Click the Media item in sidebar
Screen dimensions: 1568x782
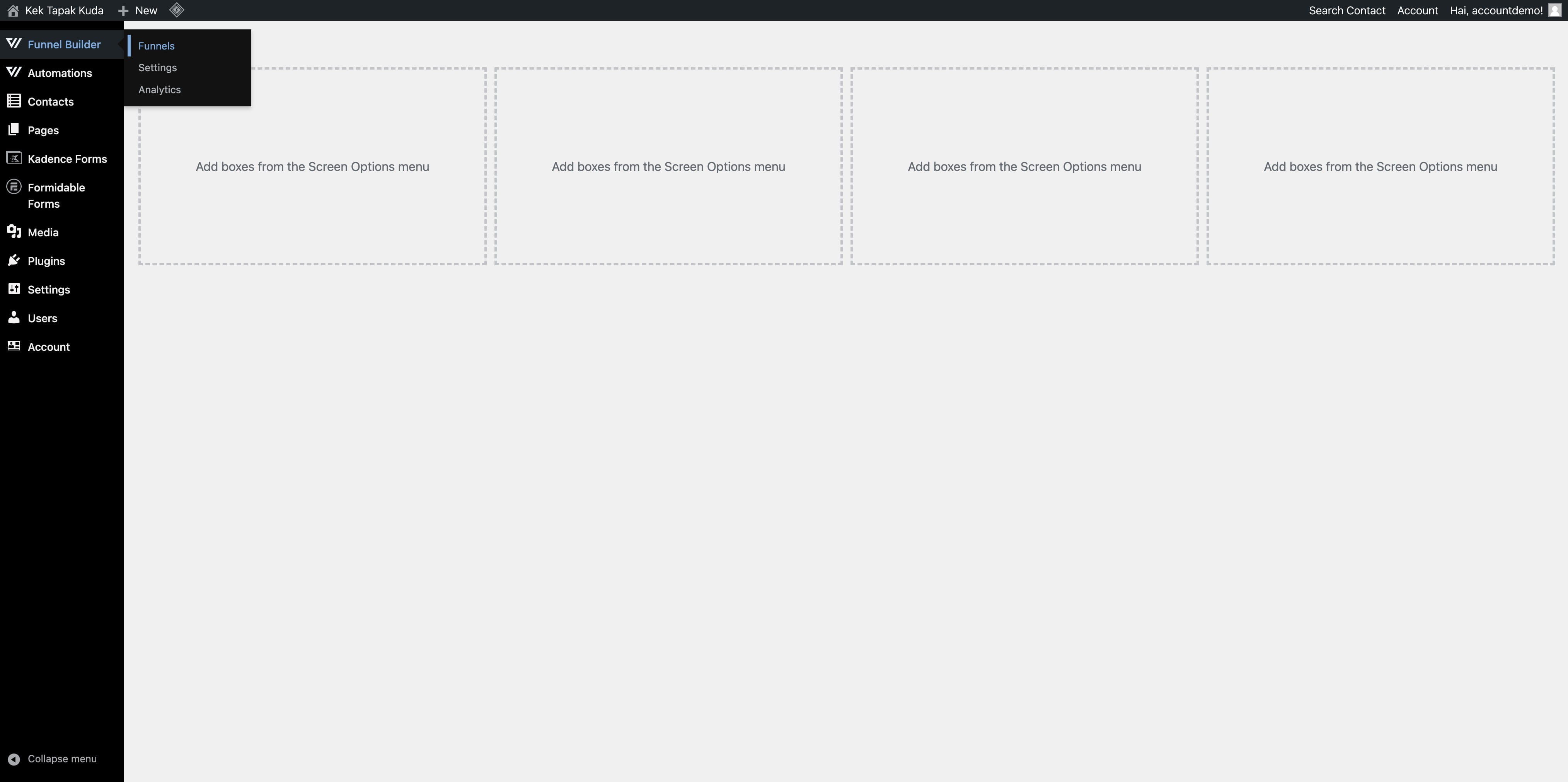(43, 232)
